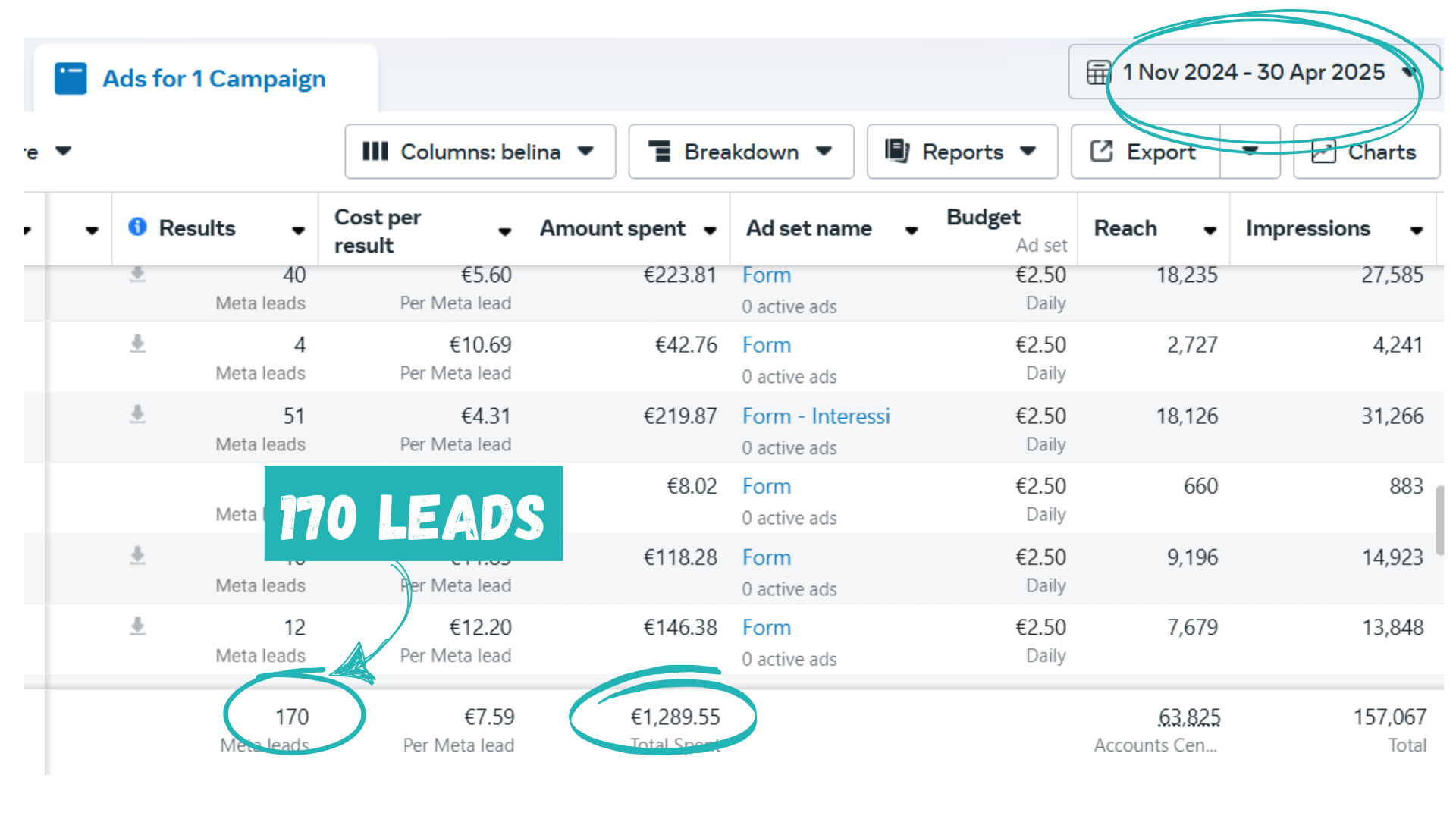Screen dimensions: 1456x819
Task: Download leads for the 51 Meta leads row
Action: coord(137,415)
